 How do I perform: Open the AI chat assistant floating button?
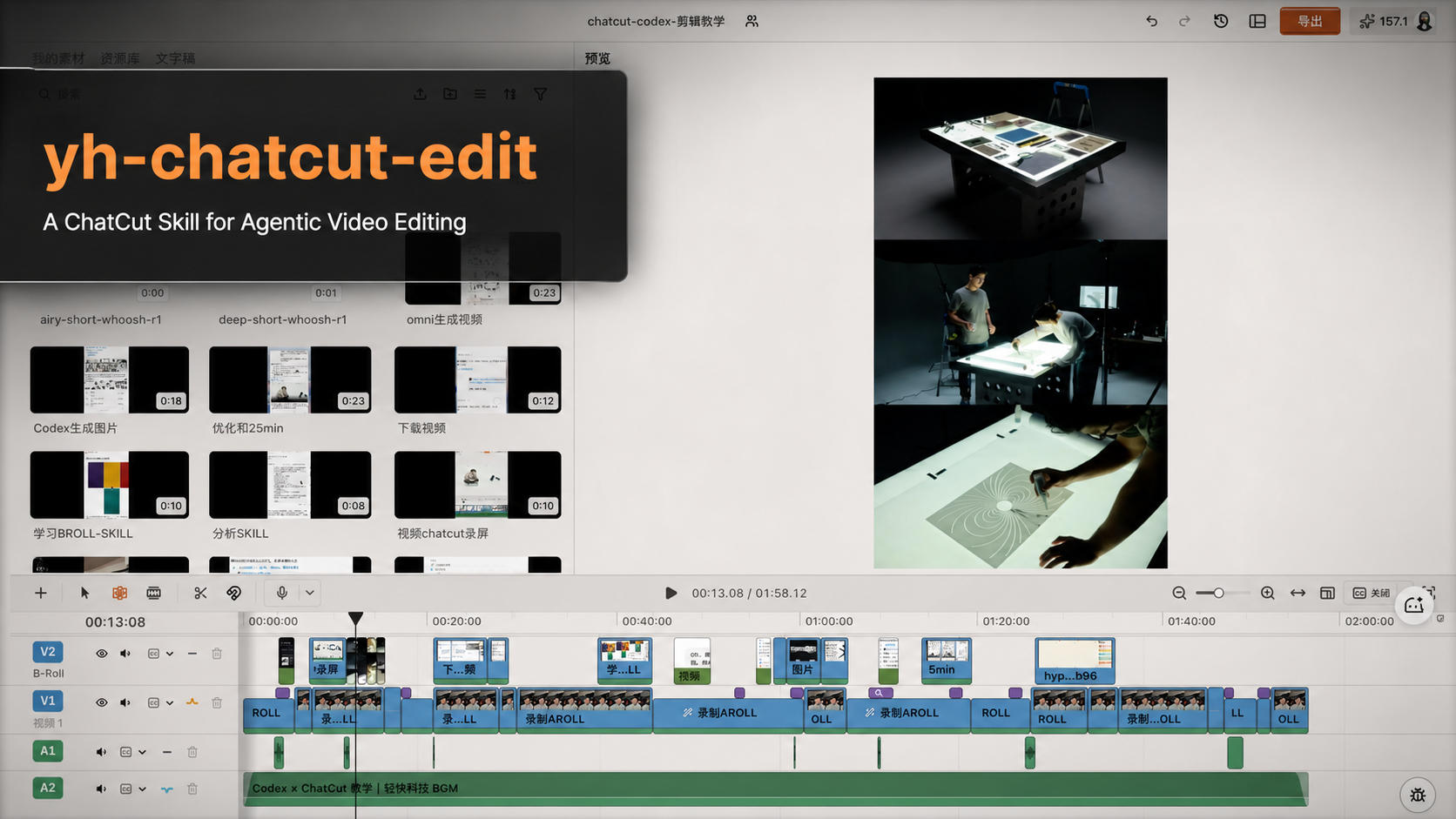tap(1413, 605)
